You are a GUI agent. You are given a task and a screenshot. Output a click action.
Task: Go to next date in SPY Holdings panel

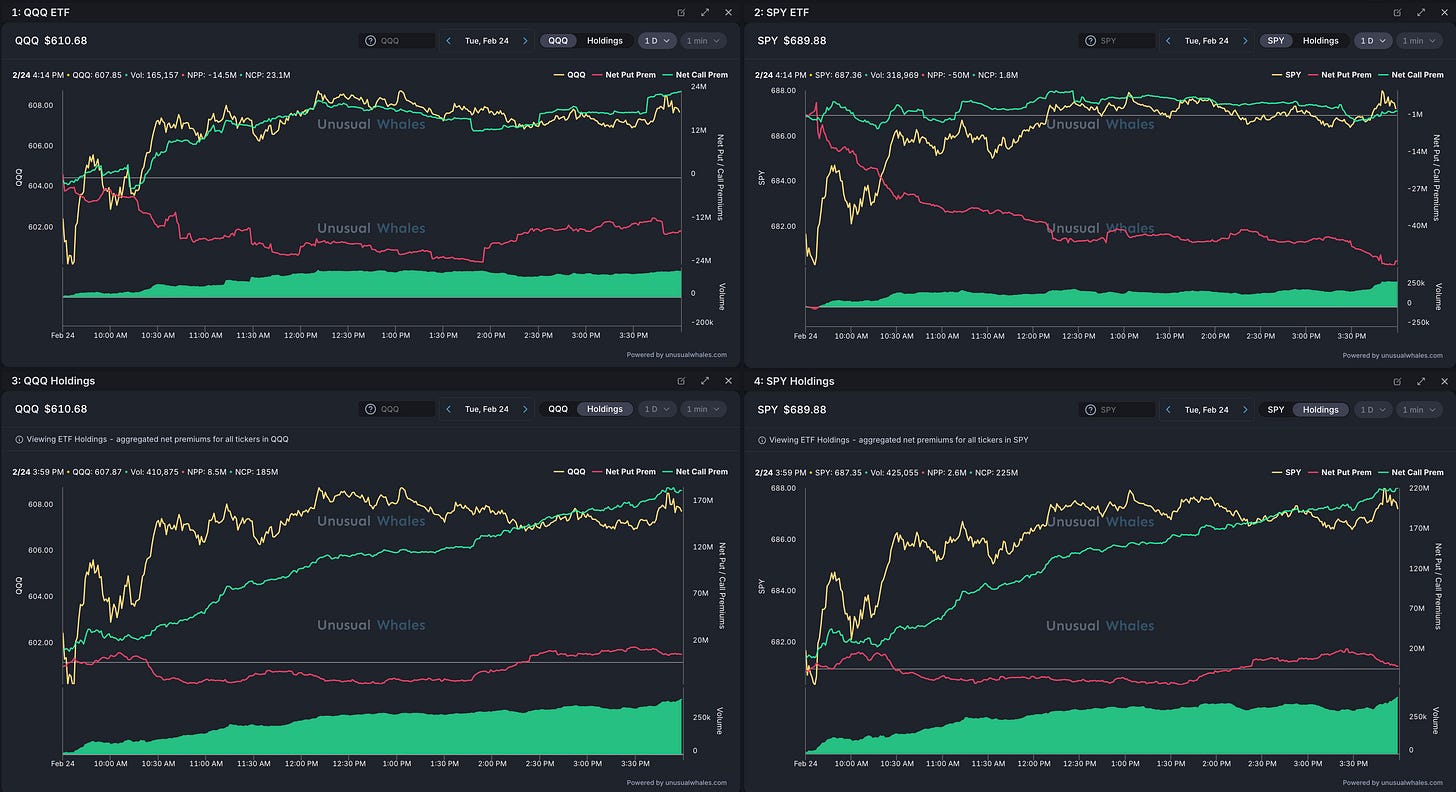1245,409
